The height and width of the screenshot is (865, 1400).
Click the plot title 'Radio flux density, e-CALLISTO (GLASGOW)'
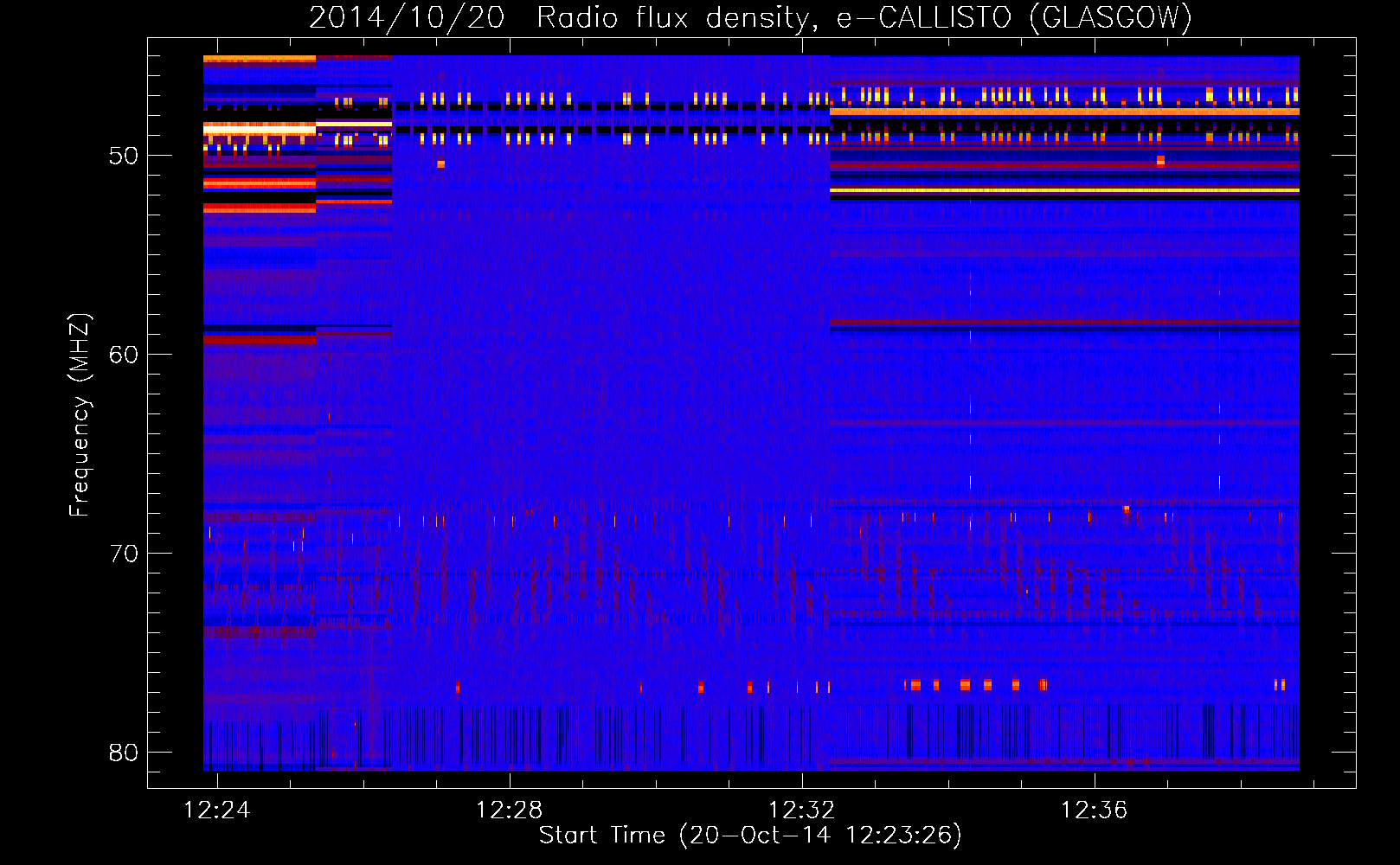tap(864, 18)
